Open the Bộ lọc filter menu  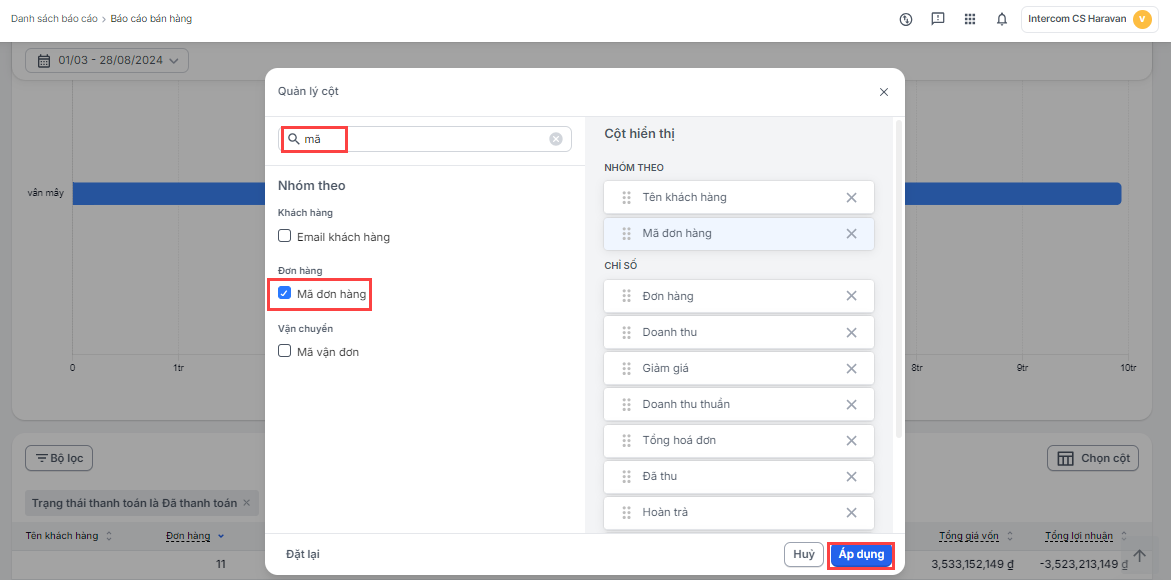tap(59, 458)
